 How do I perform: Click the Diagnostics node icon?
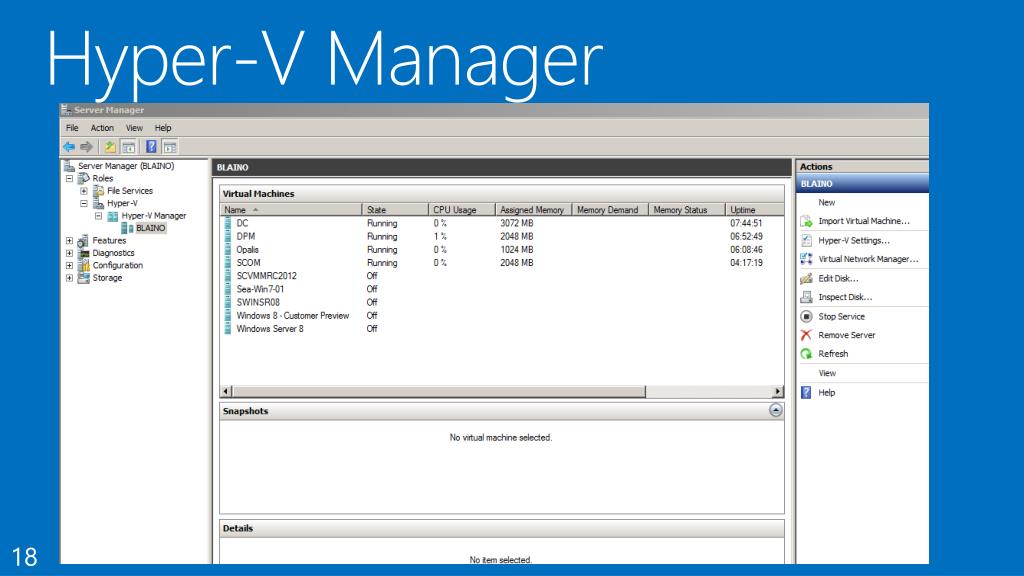[83, 253]
